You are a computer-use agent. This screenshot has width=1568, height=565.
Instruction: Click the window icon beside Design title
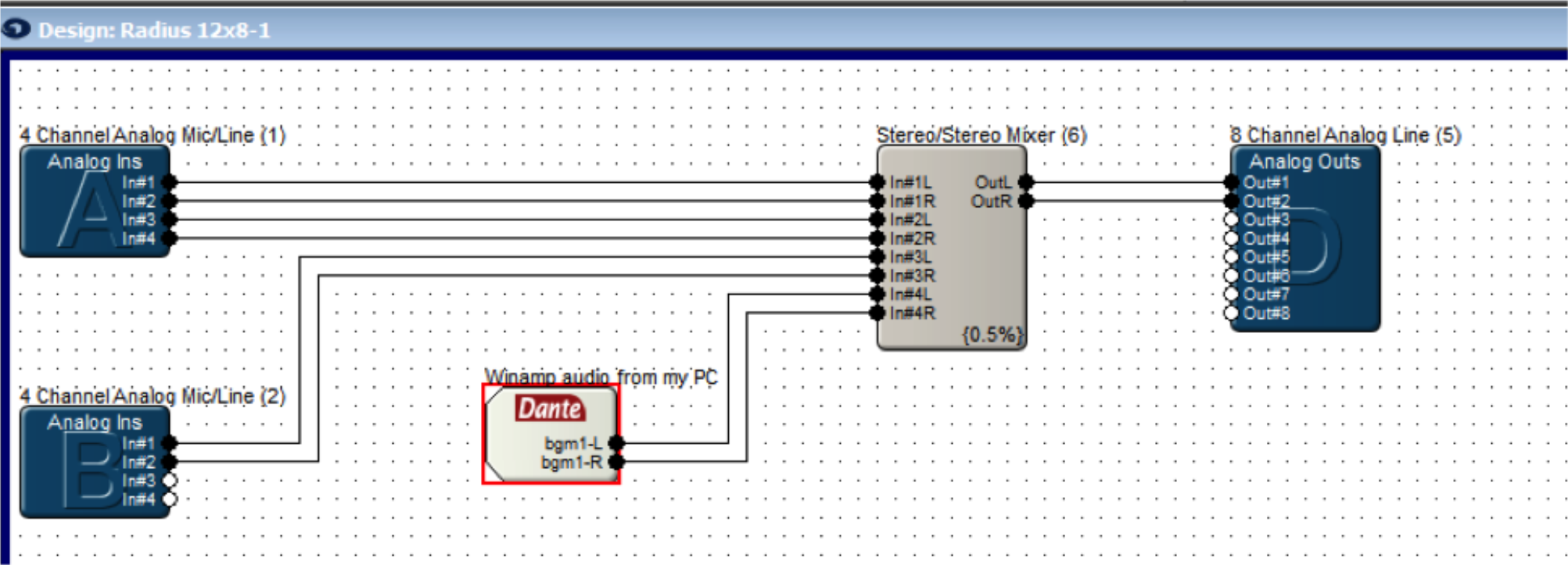click(x=16, y=30)
